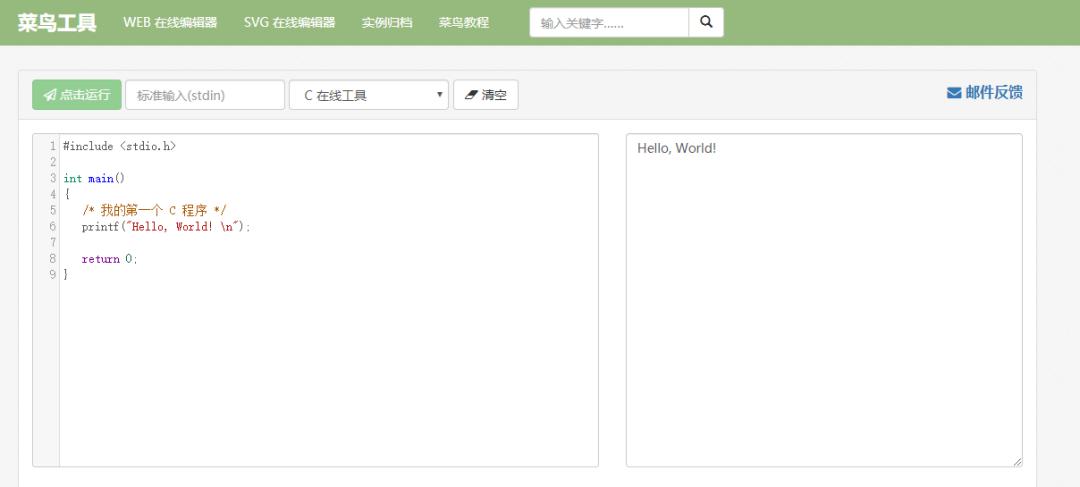Place cursor on the printf code line

(x=167, y=227)
